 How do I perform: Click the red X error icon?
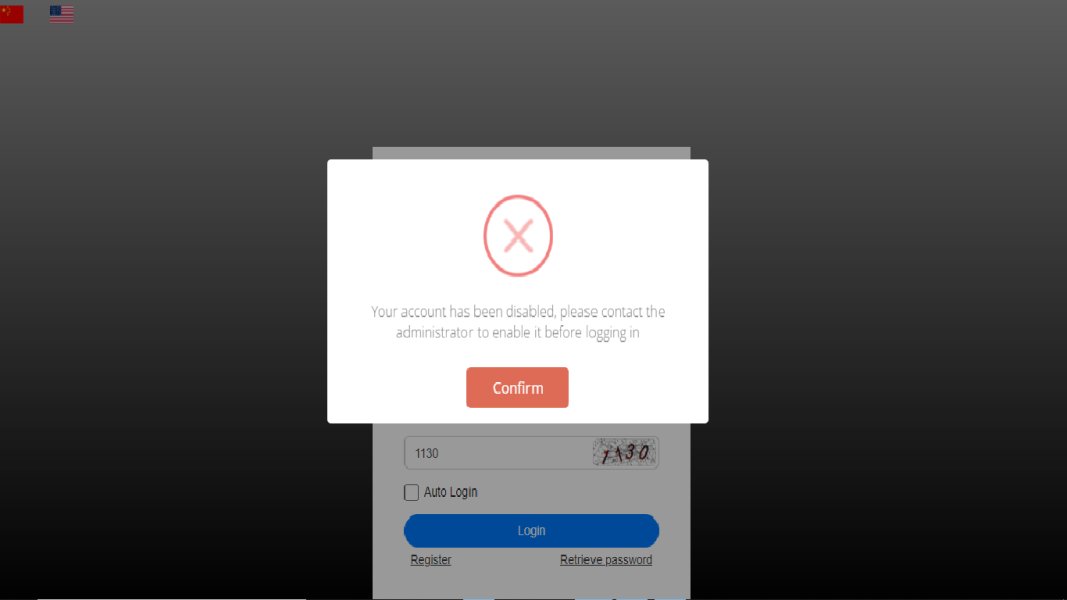[x=518, y=235]
